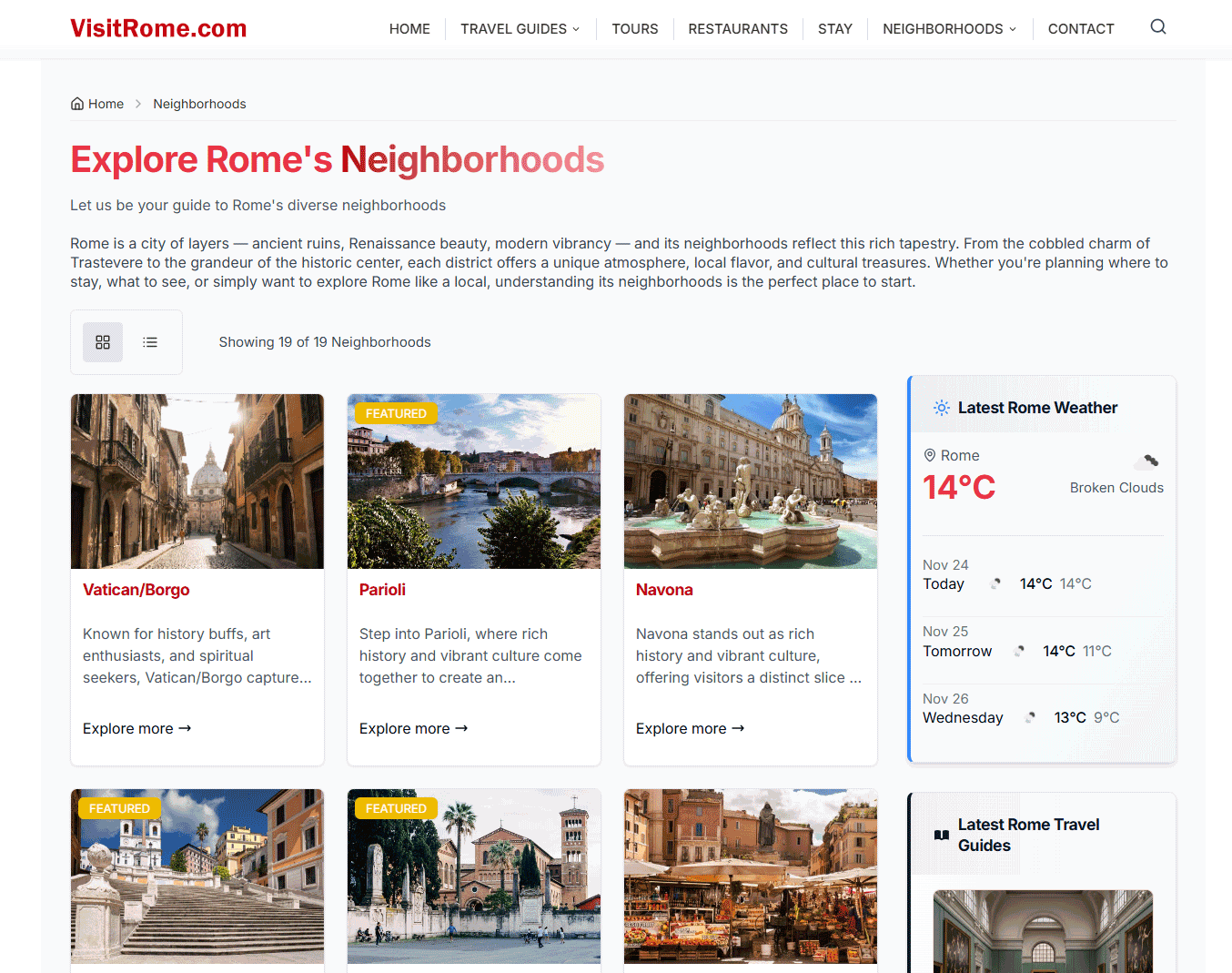Click the FEATURED badge on the Spanish Steps card
Image resolution: width=1232 pixels, height=973 pixels.
pos(118,808)
